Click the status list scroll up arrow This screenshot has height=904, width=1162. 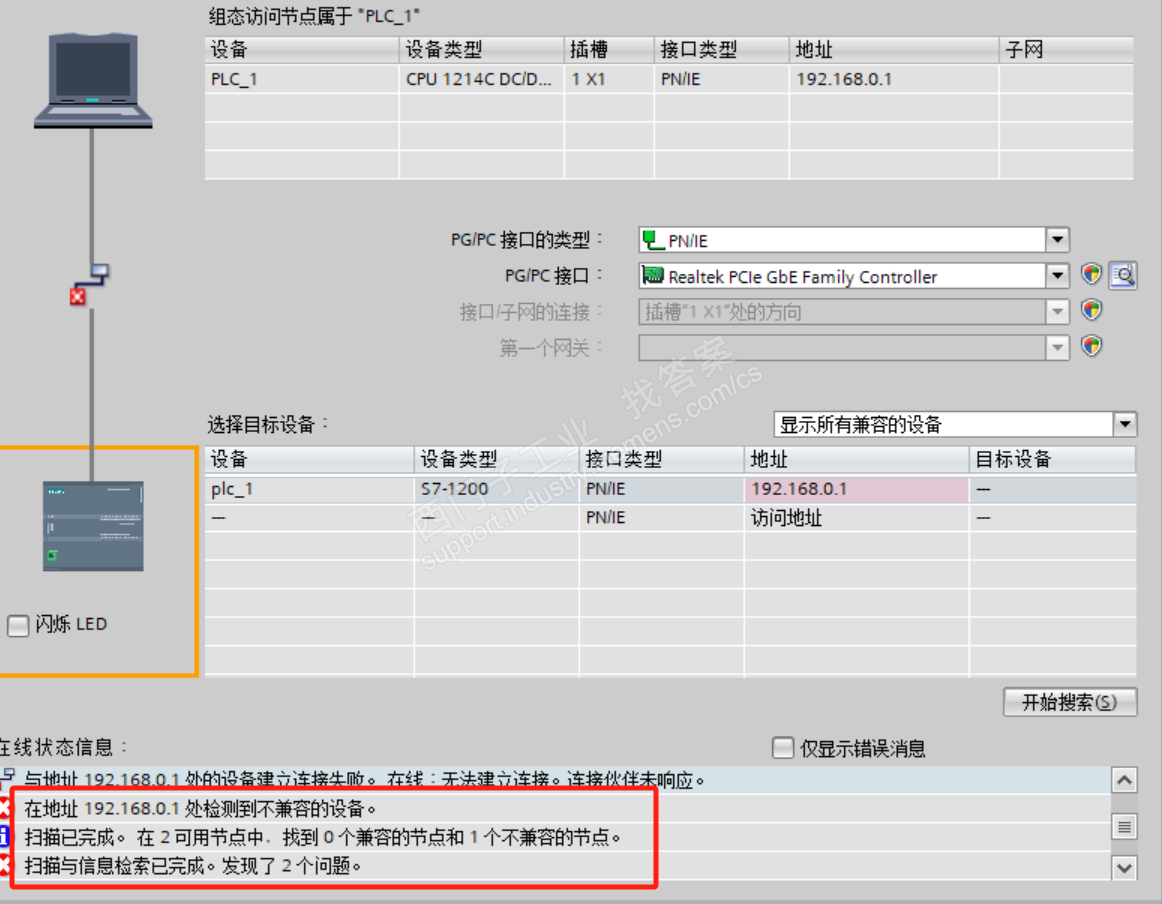click(1124, 780)
